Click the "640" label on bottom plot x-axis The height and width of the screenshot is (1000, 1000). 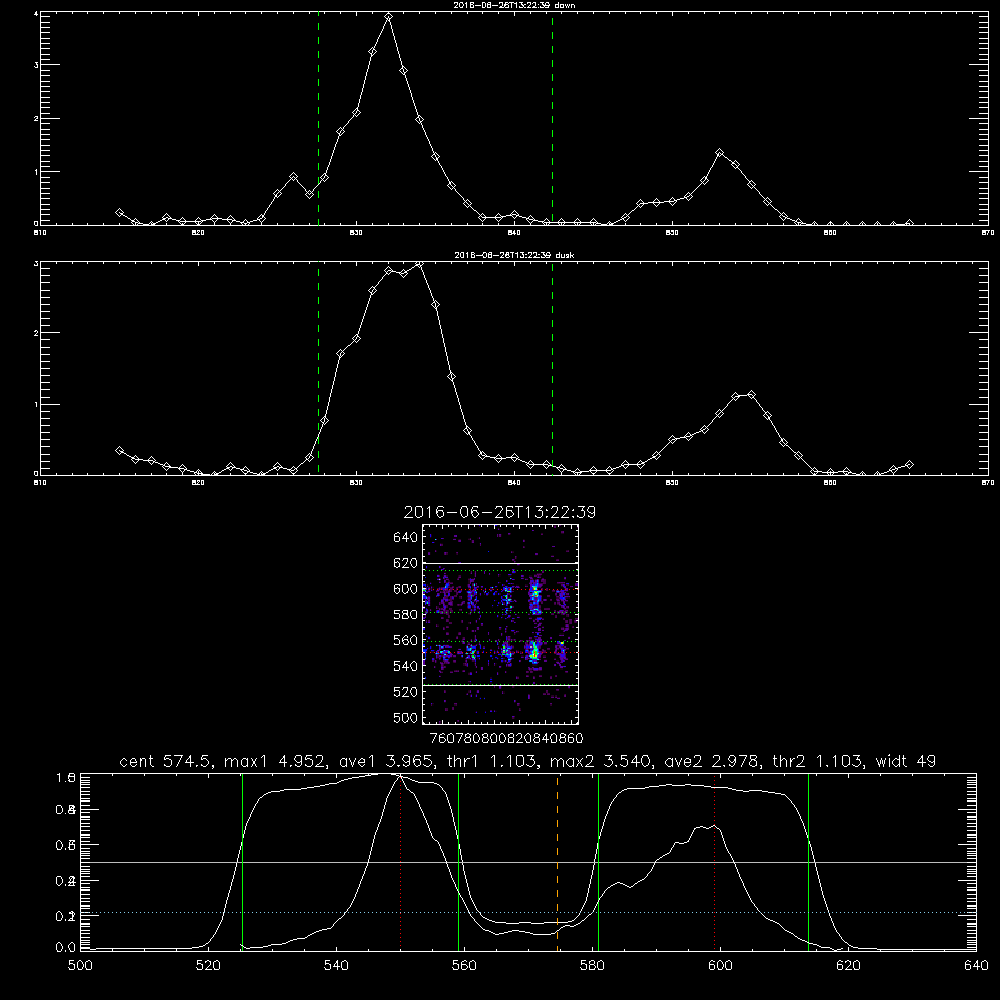tap(976, 966)
